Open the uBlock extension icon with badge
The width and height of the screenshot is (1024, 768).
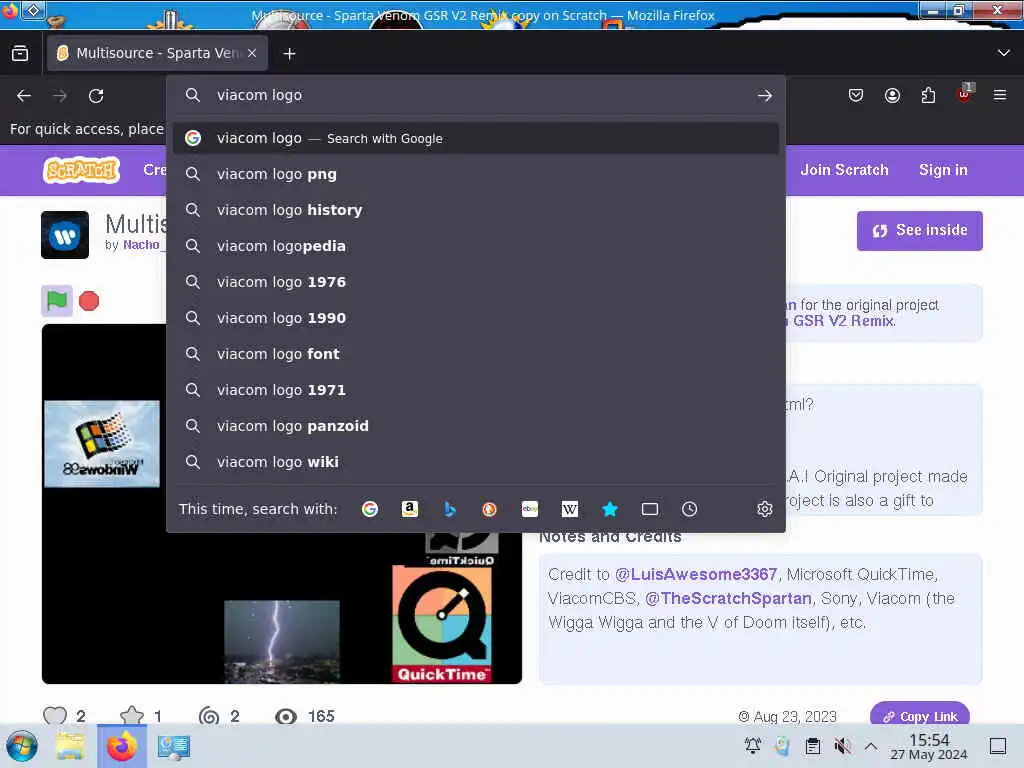pos(965,94)
